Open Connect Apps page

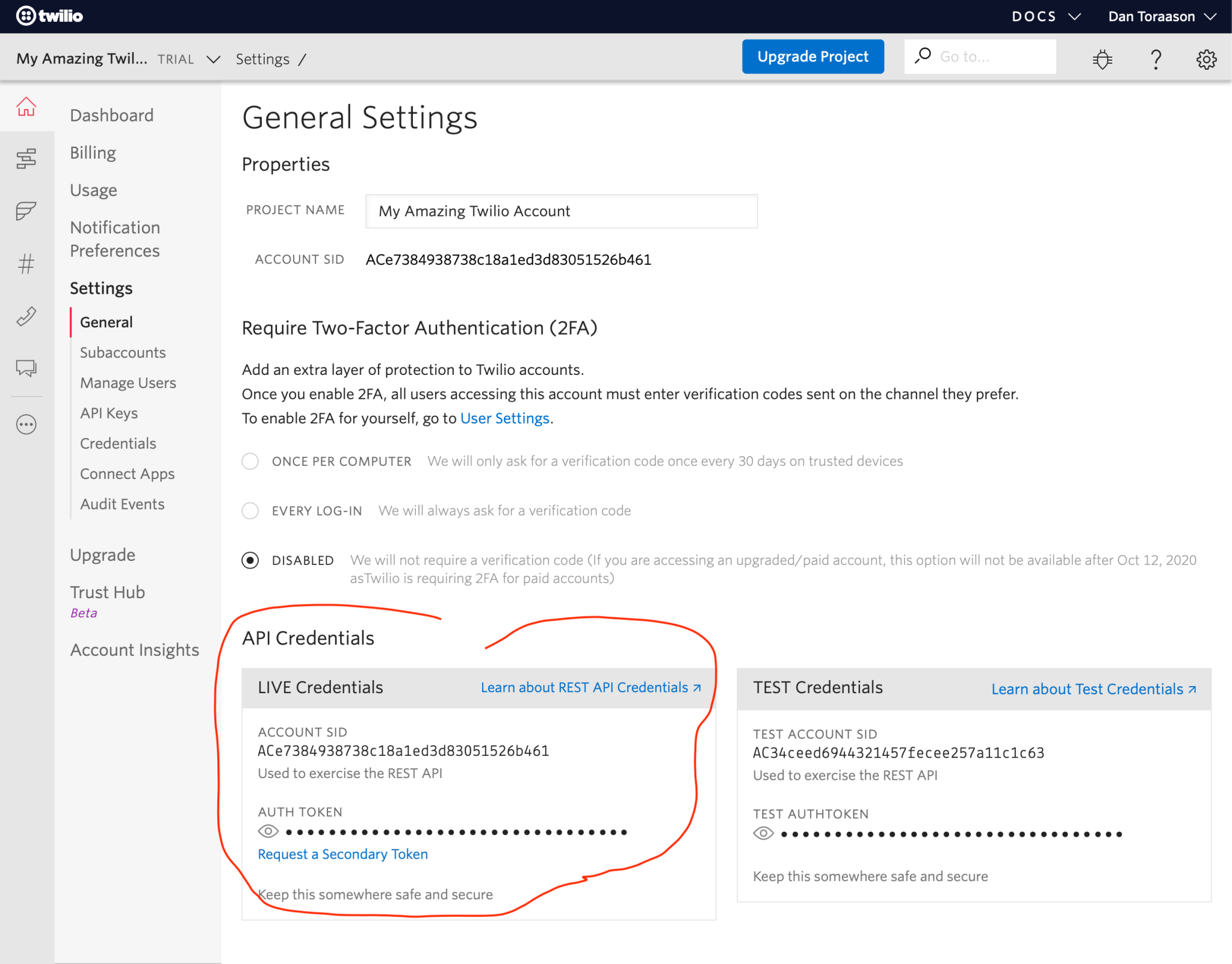[x=128, y=474]
